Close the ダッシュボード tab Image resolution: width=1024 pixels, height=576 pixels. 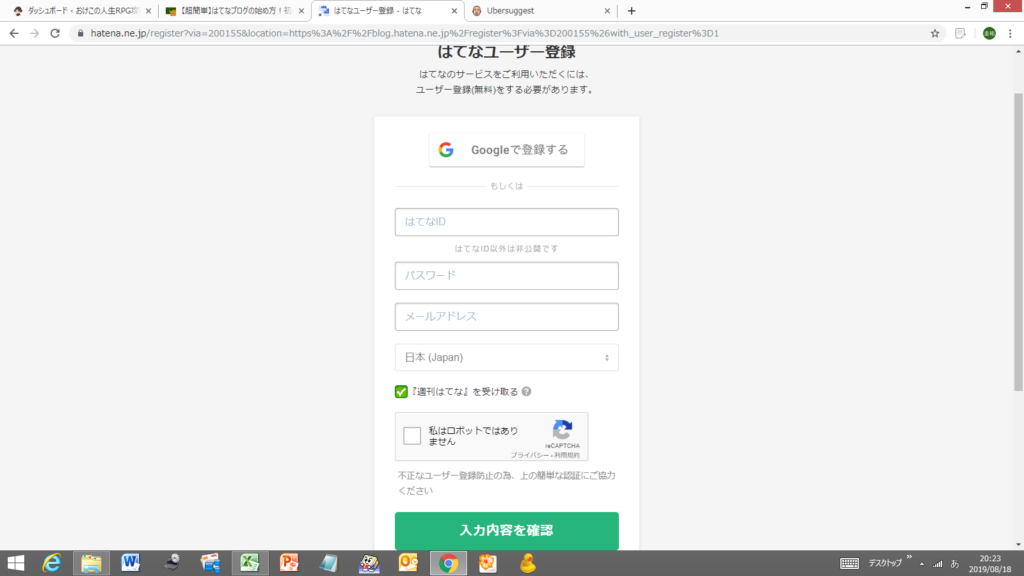(x=148, y=11)
